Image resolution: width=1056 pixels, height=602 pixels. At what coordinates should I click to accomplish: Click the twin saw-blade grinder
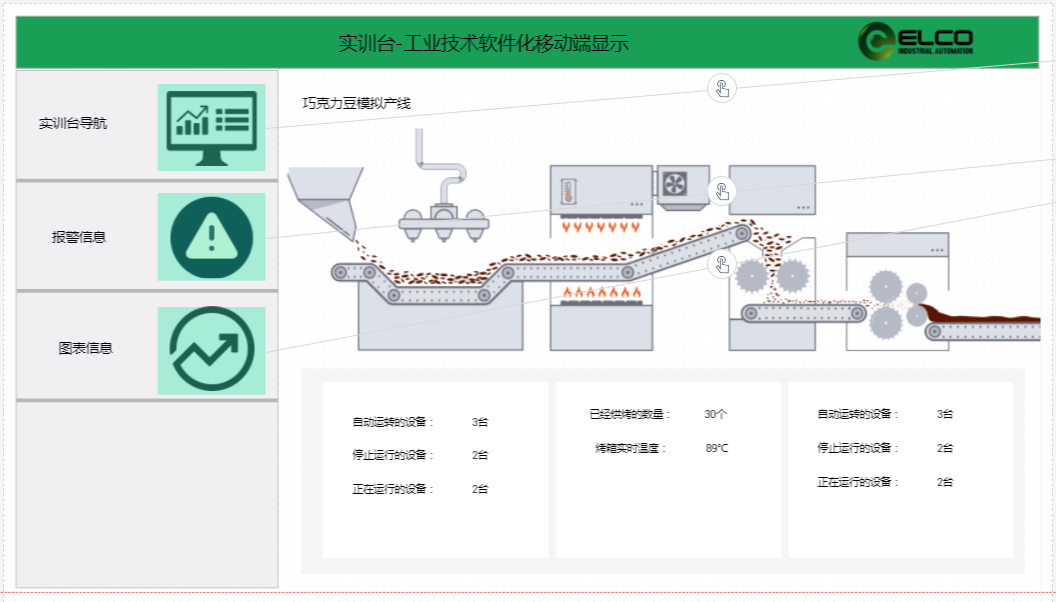click(772, 274)
